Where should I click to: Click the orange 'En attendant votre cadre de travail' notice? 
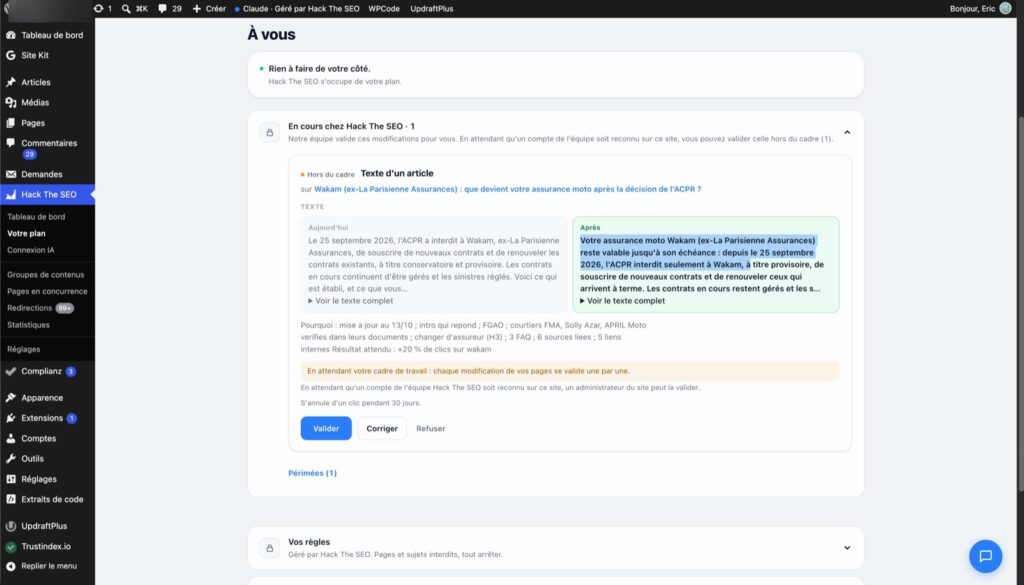click(x=570, y=371)
